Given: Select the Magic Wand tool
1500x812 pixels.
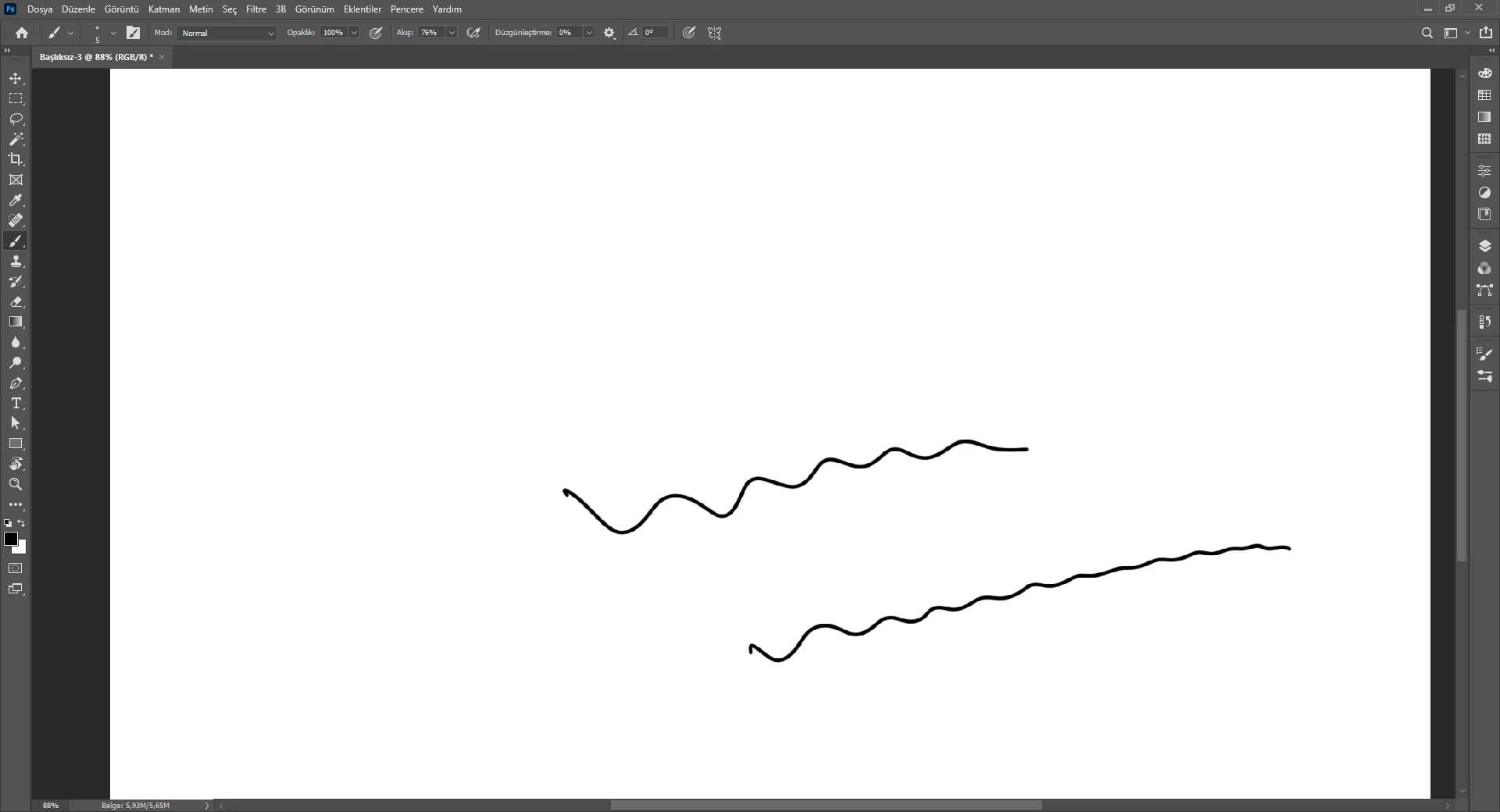Looking at the screenshot, I should (16, 140).
